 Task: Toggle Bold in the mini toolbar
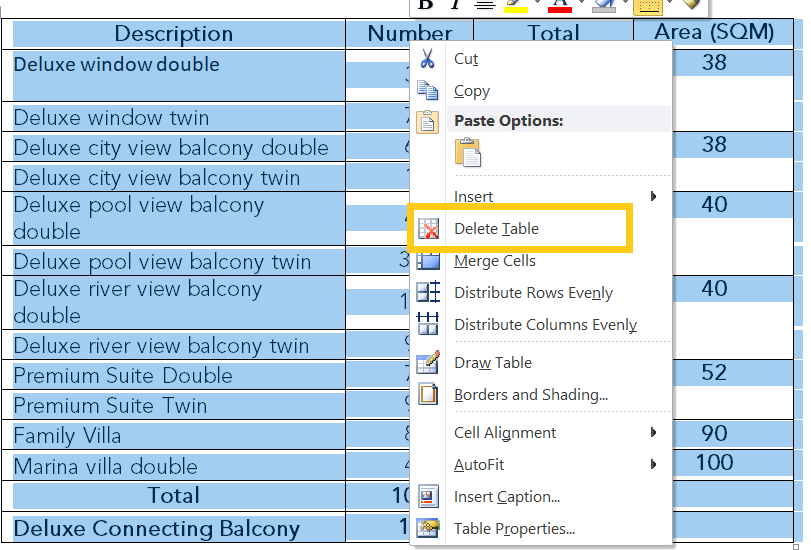[425, 4]
